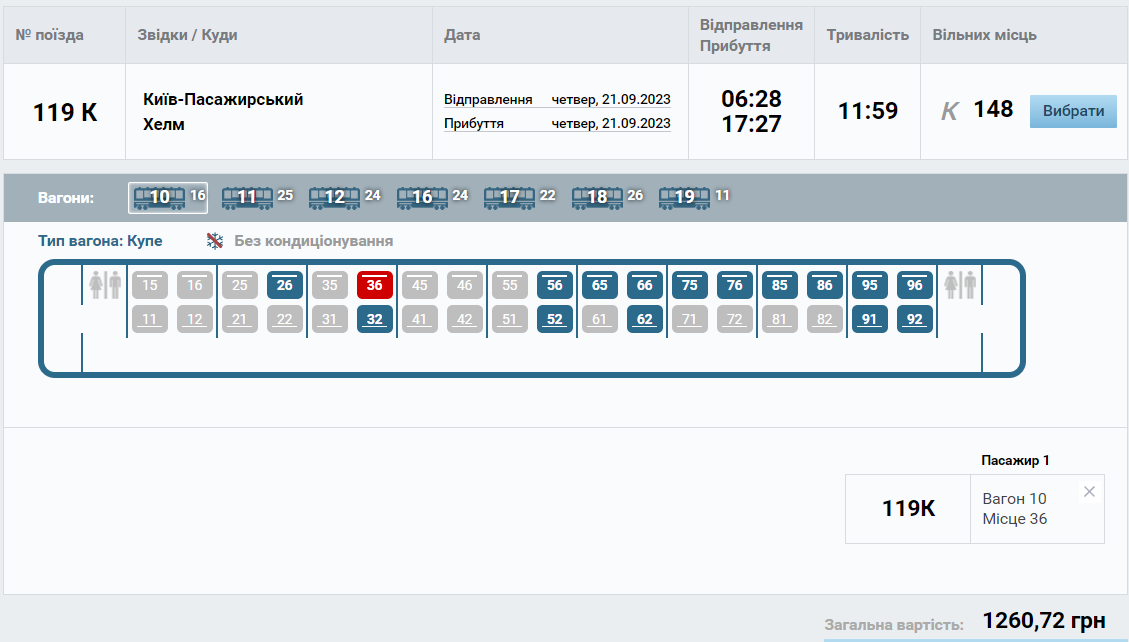Pick wagon 18 from car list

pyautogui.click(x=597, y=197)
